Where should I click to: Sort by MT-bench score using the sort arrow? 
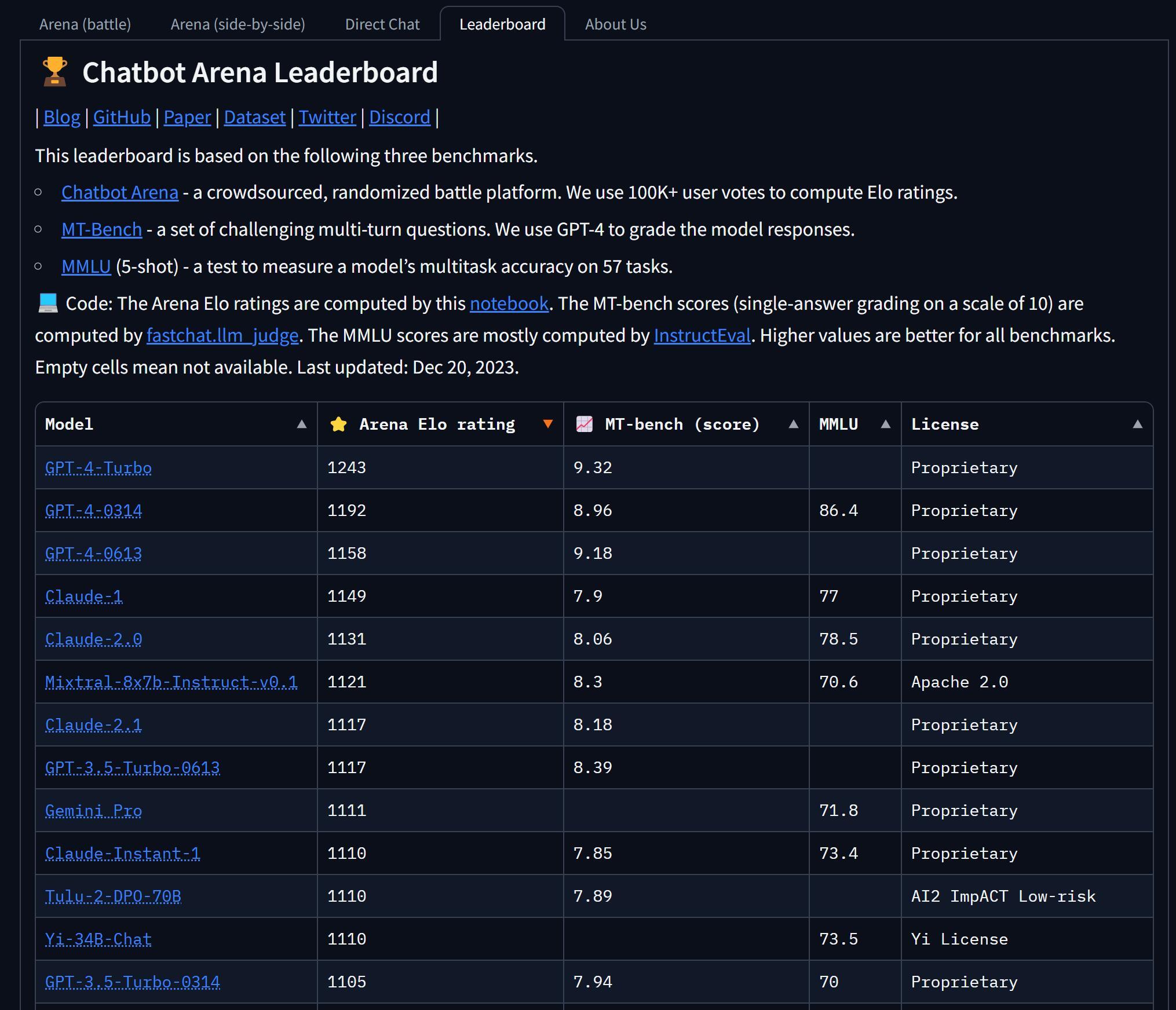pyautogui.click(x=793, y=425)
